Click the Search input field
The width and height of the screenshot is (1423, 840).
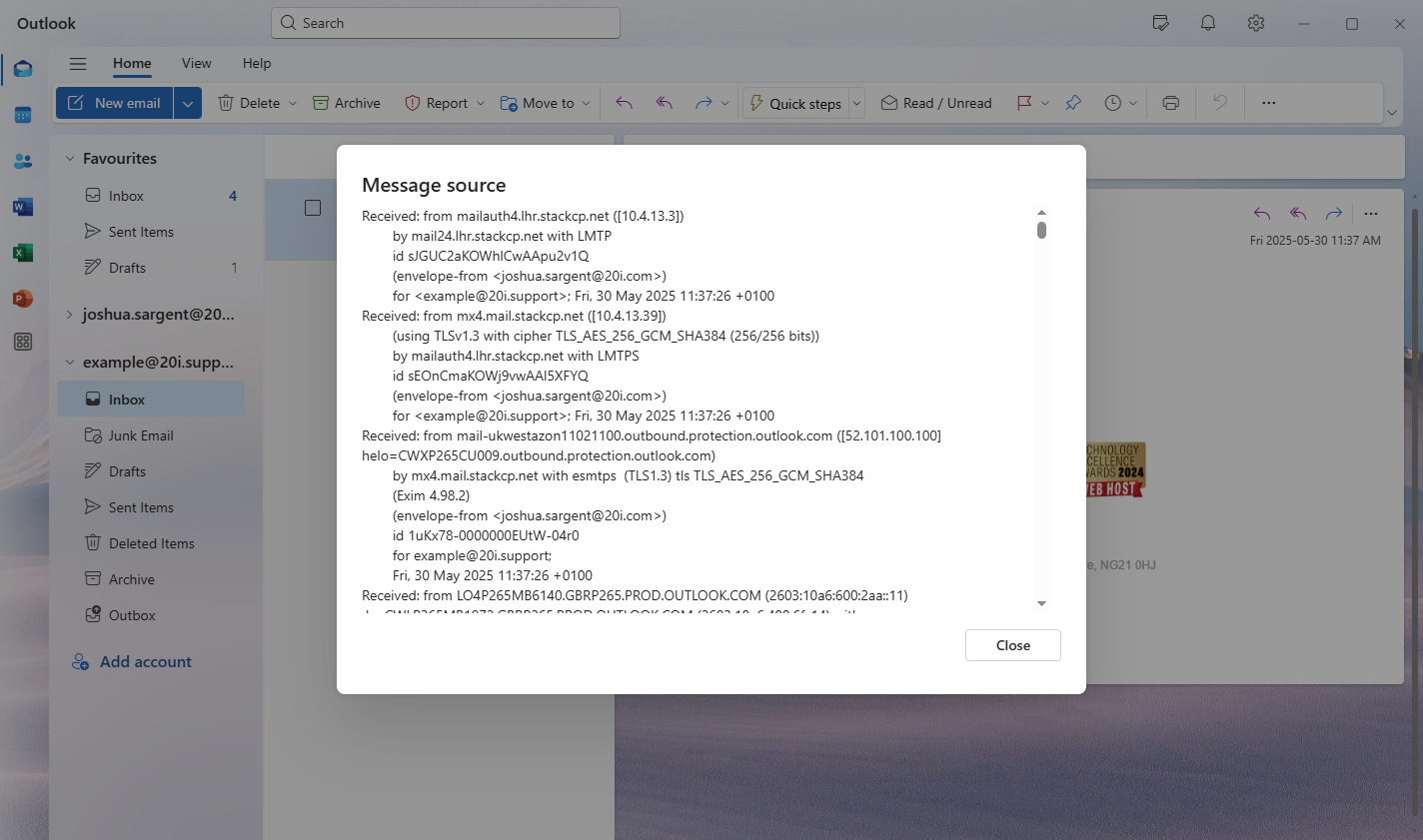pos(446,23)
